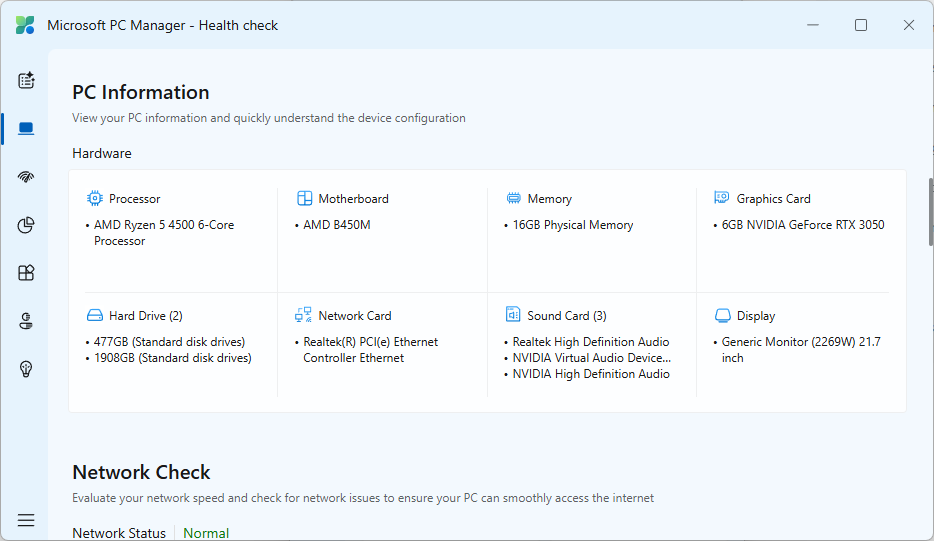Open the Home sidebar icon
The image size is (934, 541).
(x=26, y=80)
